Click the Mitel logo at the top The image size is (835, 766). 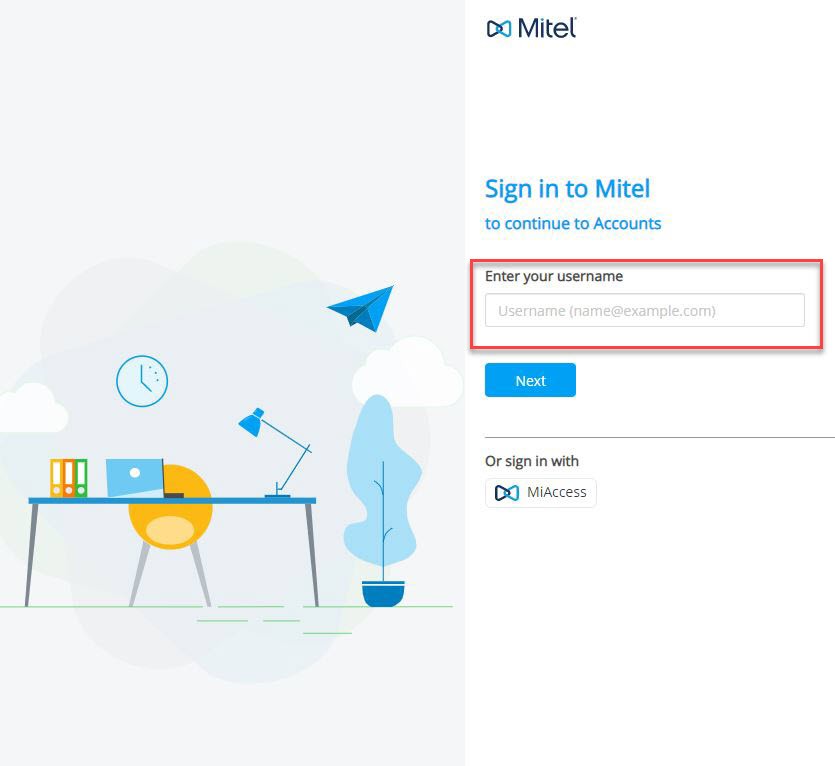(x=532, y=29)
